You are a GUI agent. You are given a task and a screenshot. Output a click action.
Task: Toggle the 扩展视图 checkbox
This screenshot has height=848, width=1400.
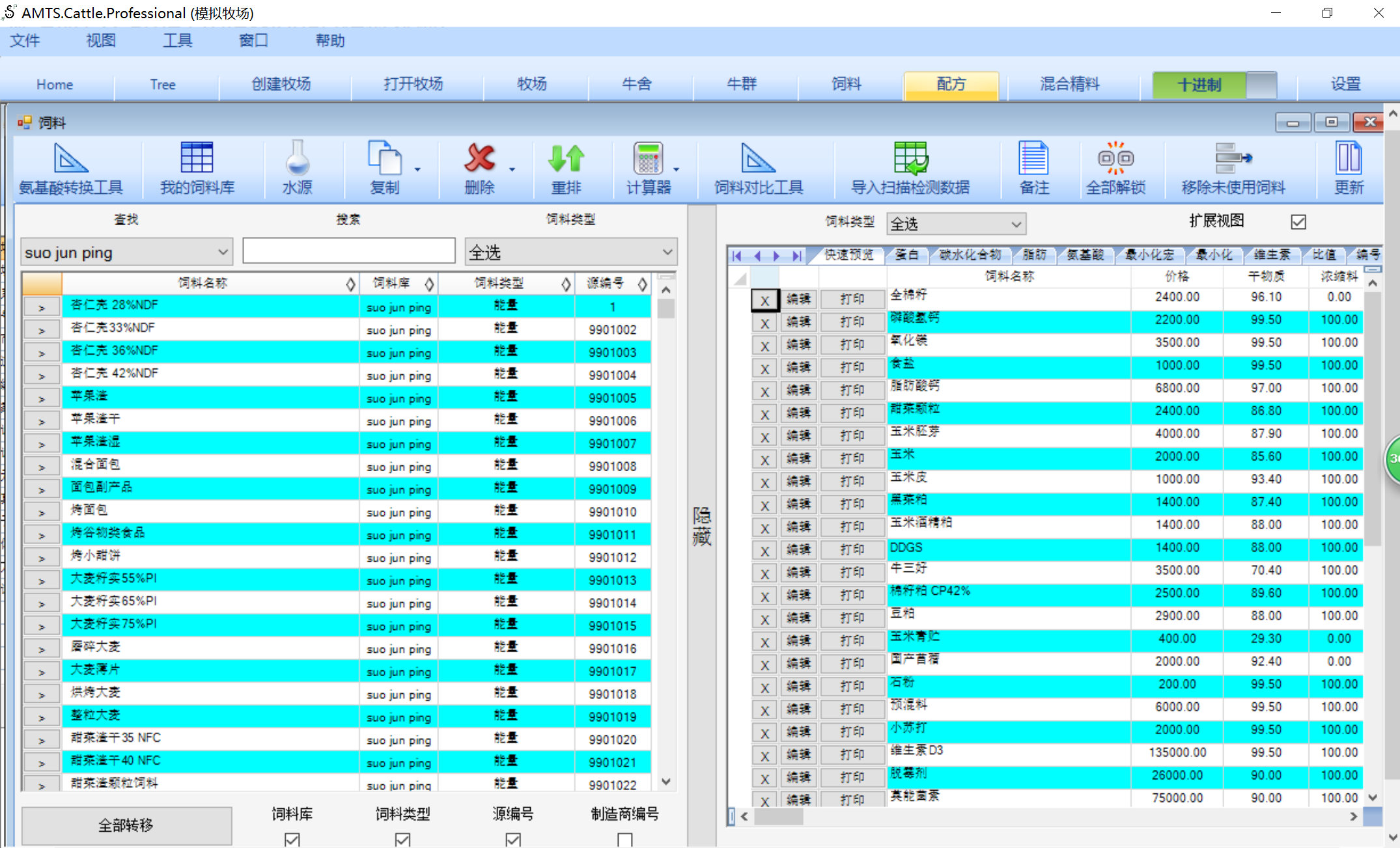click(x=1298, y=222)
